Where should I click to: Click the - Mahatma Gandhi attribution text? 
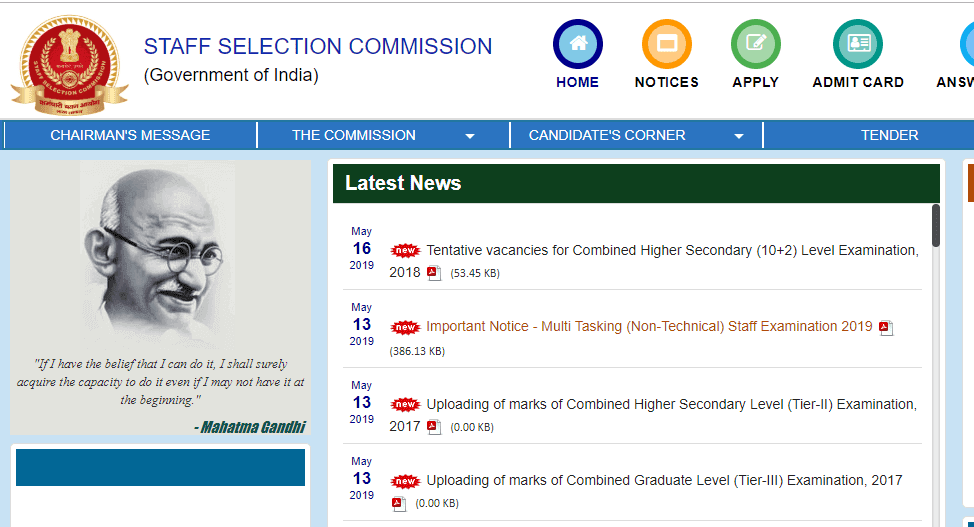point(250,427)
